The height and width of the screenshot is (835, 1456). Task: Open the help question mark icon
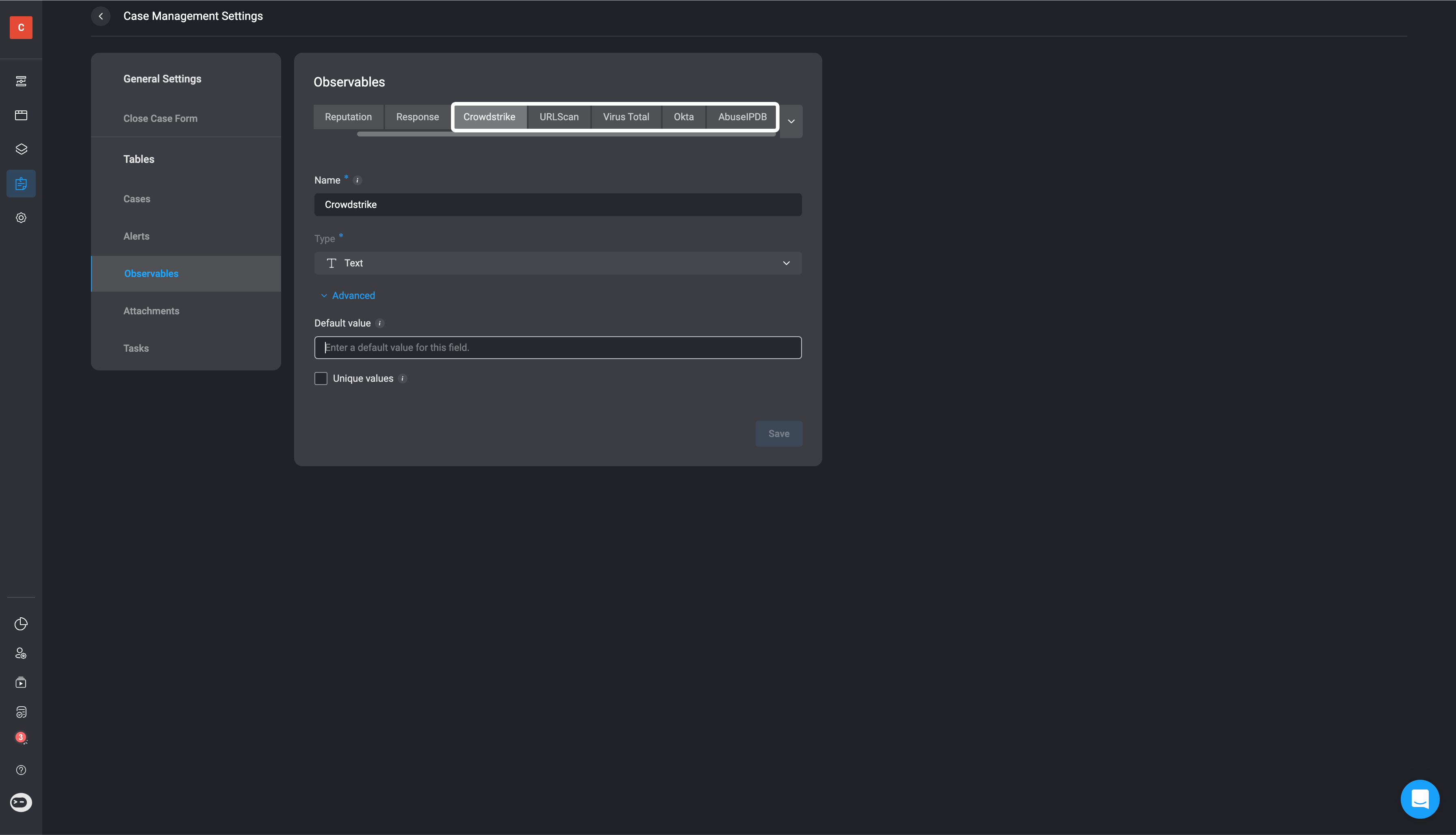click(21, 770)
